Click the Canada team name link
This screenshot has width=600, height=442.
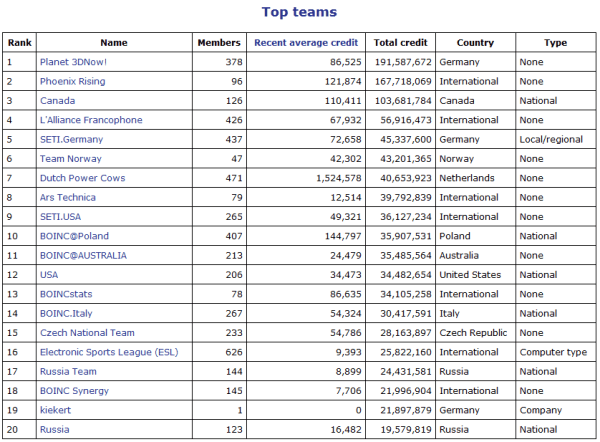(x=57, y=101)
